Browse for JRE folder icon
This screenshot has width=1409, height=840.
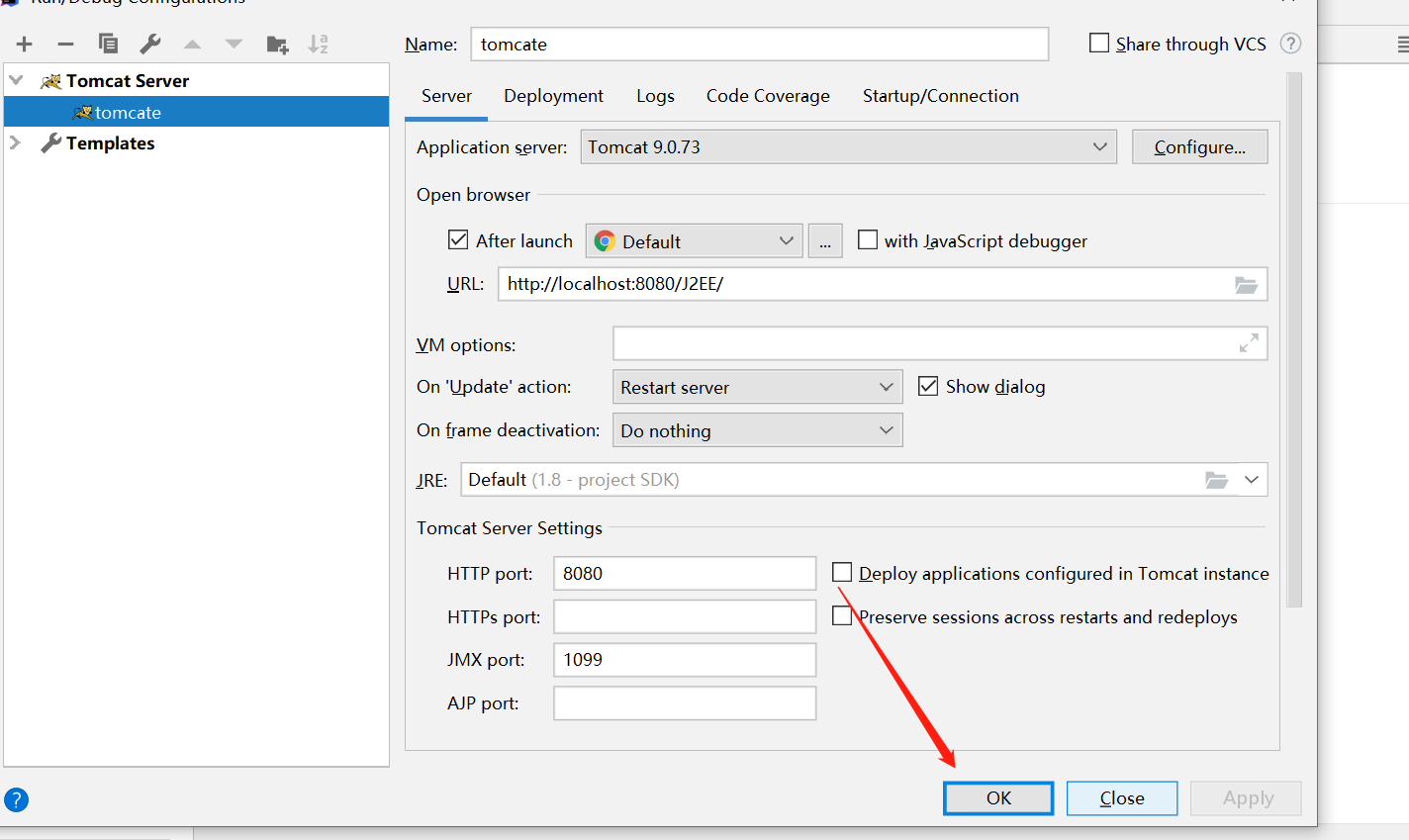(x=1216, y=480)
